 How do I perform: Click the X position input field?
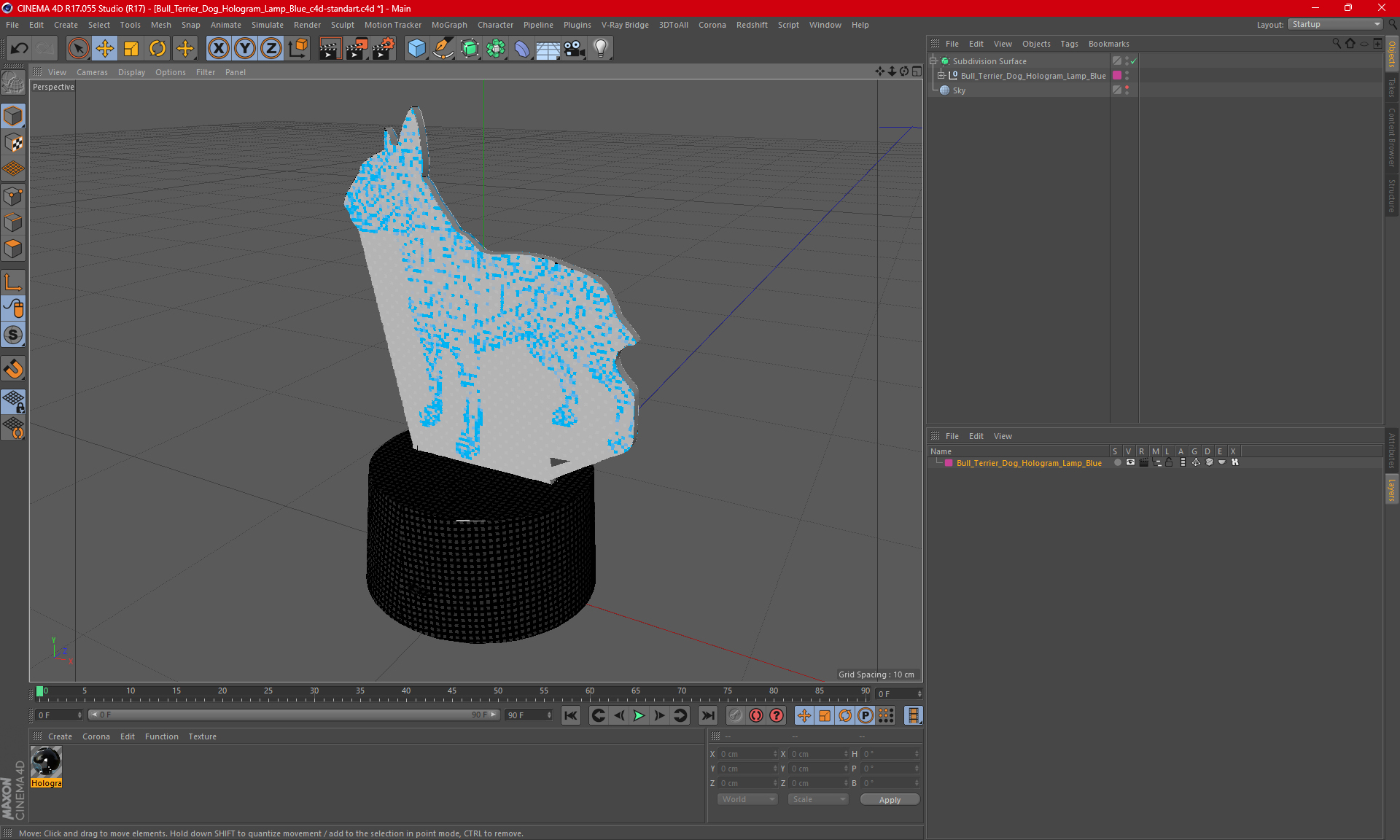tap(747, 754)
